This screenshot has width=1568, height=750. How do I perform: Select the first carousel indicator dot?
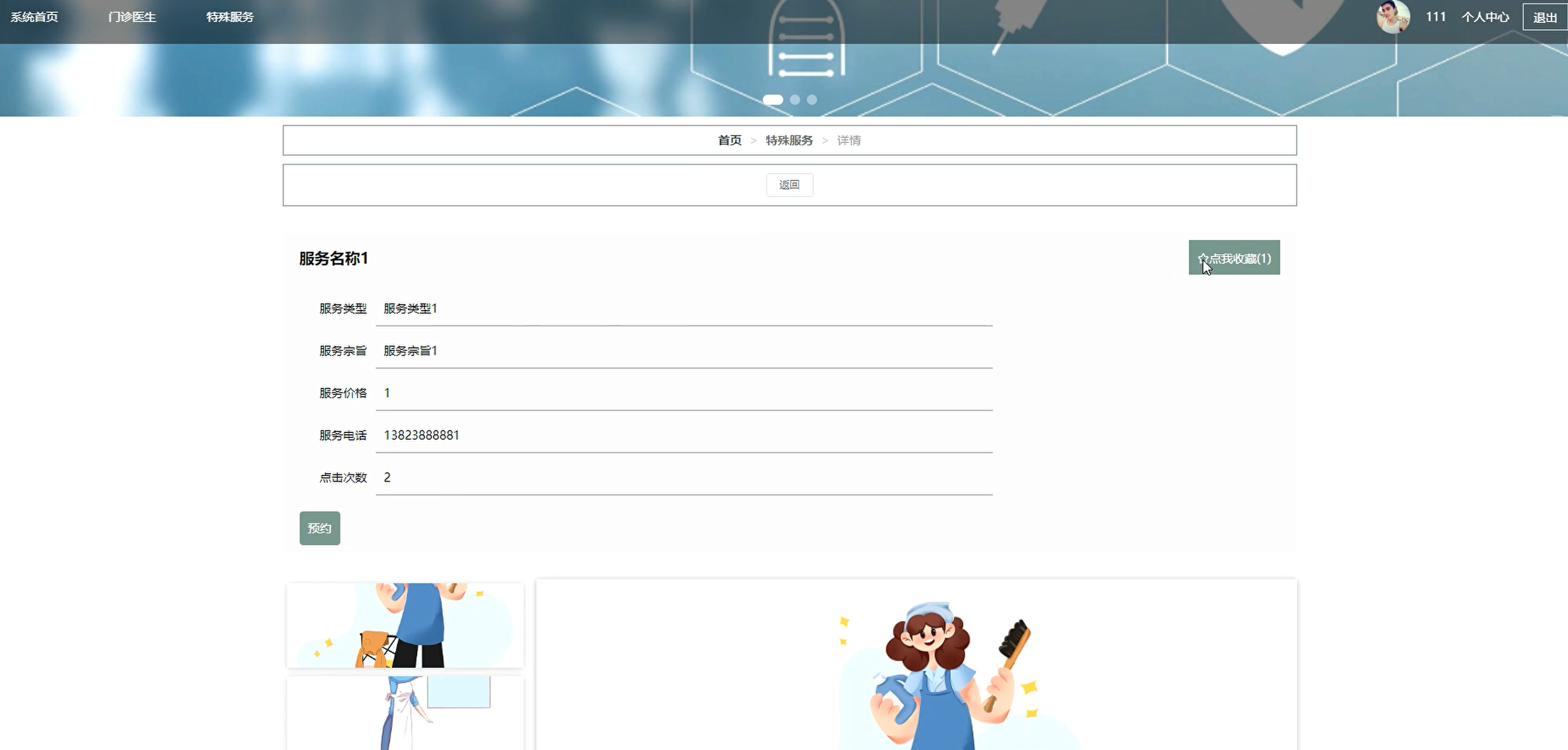(772, 100)
